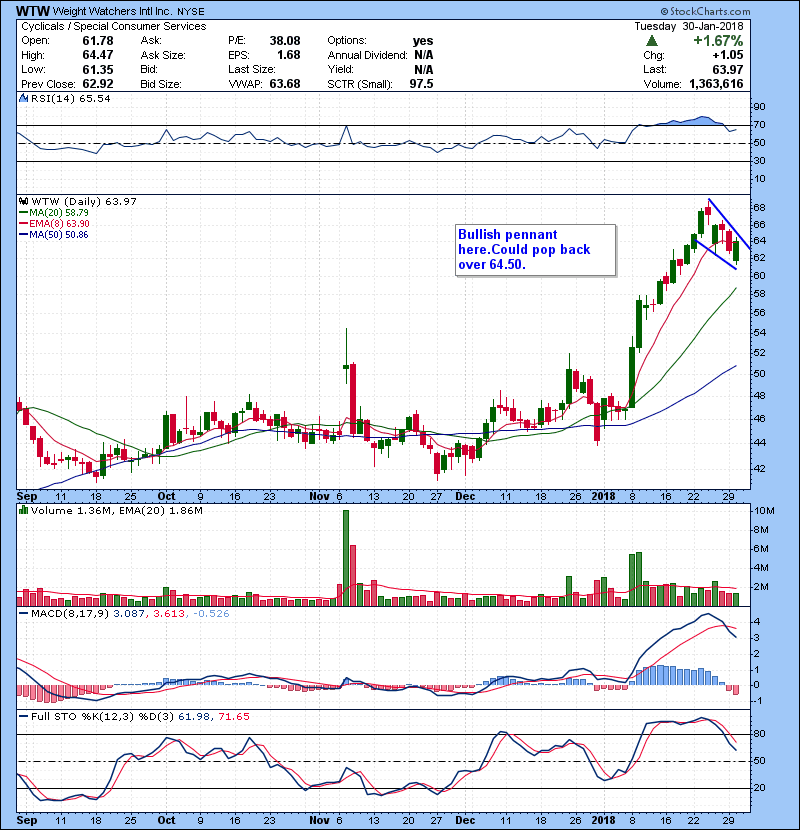The image size is (800, 830).
Task: Click the NYSE exchange label
Action: (191, 12)
